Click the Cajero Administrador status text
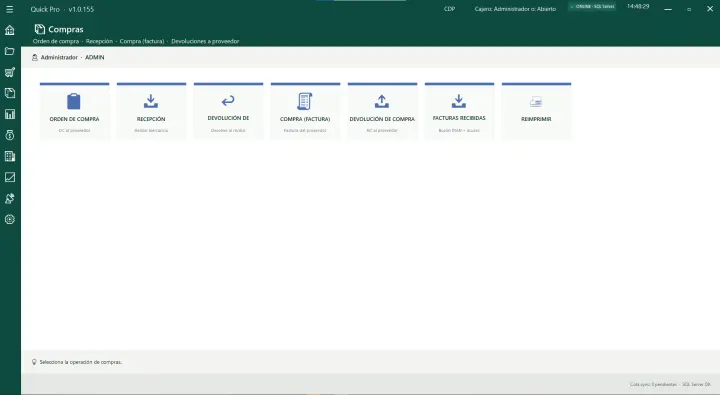Viewport: 720px width, 395px height. 515,9
